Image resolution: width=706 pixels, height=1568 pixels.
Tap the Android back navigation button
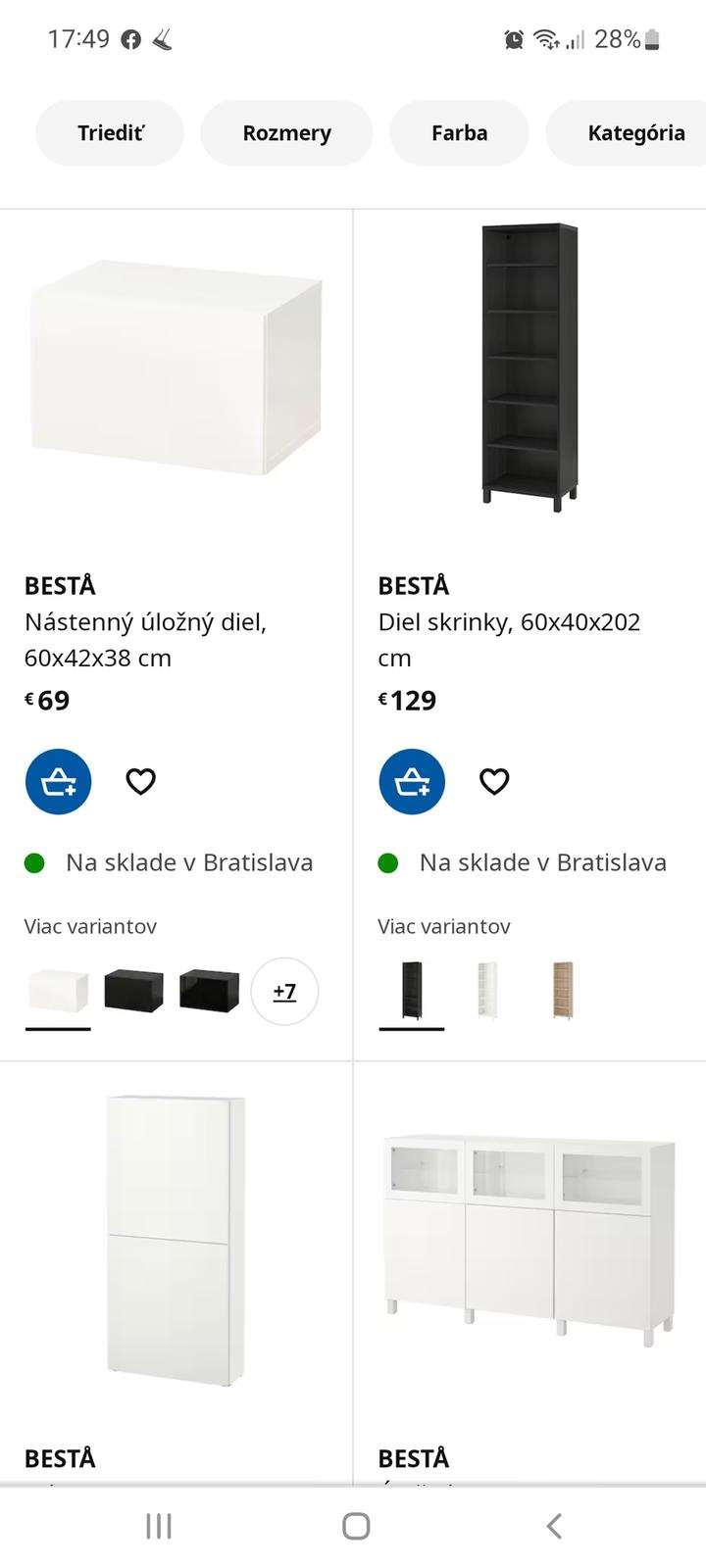pos(553,1526)
